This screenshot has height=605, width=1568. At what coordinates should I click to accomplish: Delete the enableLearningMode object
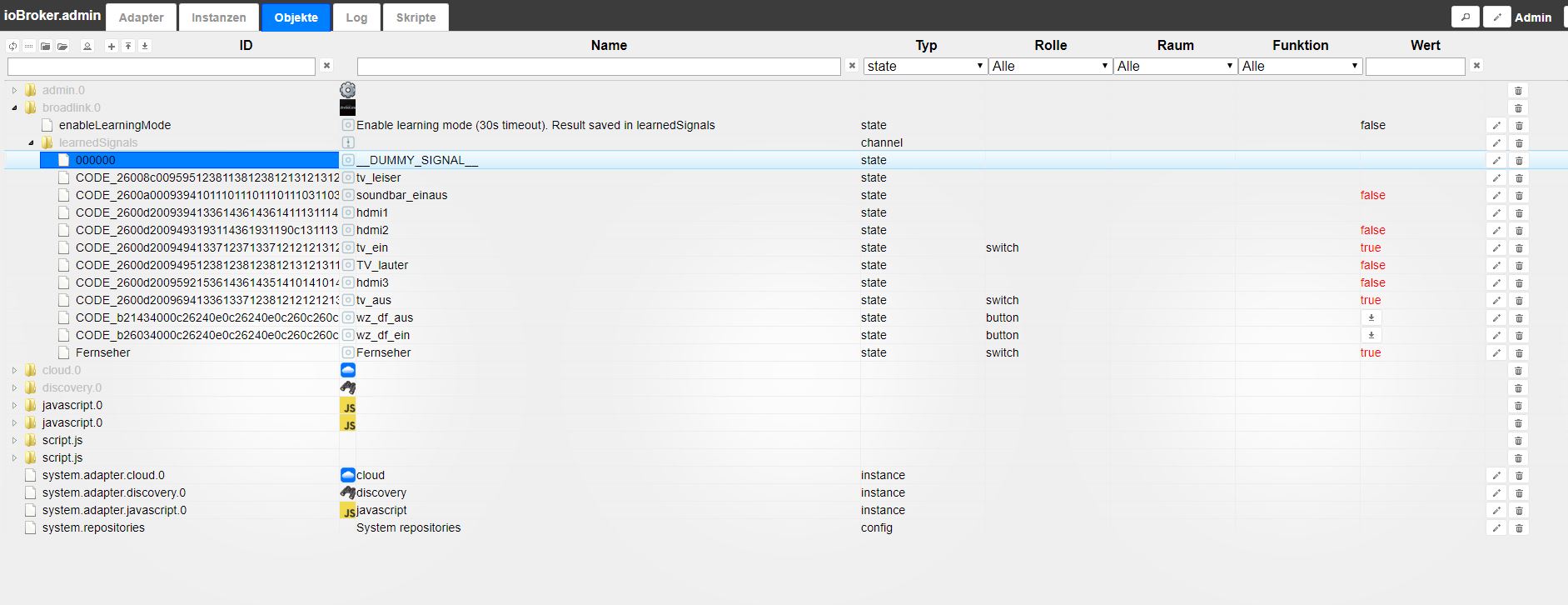tap(1518, 126)
